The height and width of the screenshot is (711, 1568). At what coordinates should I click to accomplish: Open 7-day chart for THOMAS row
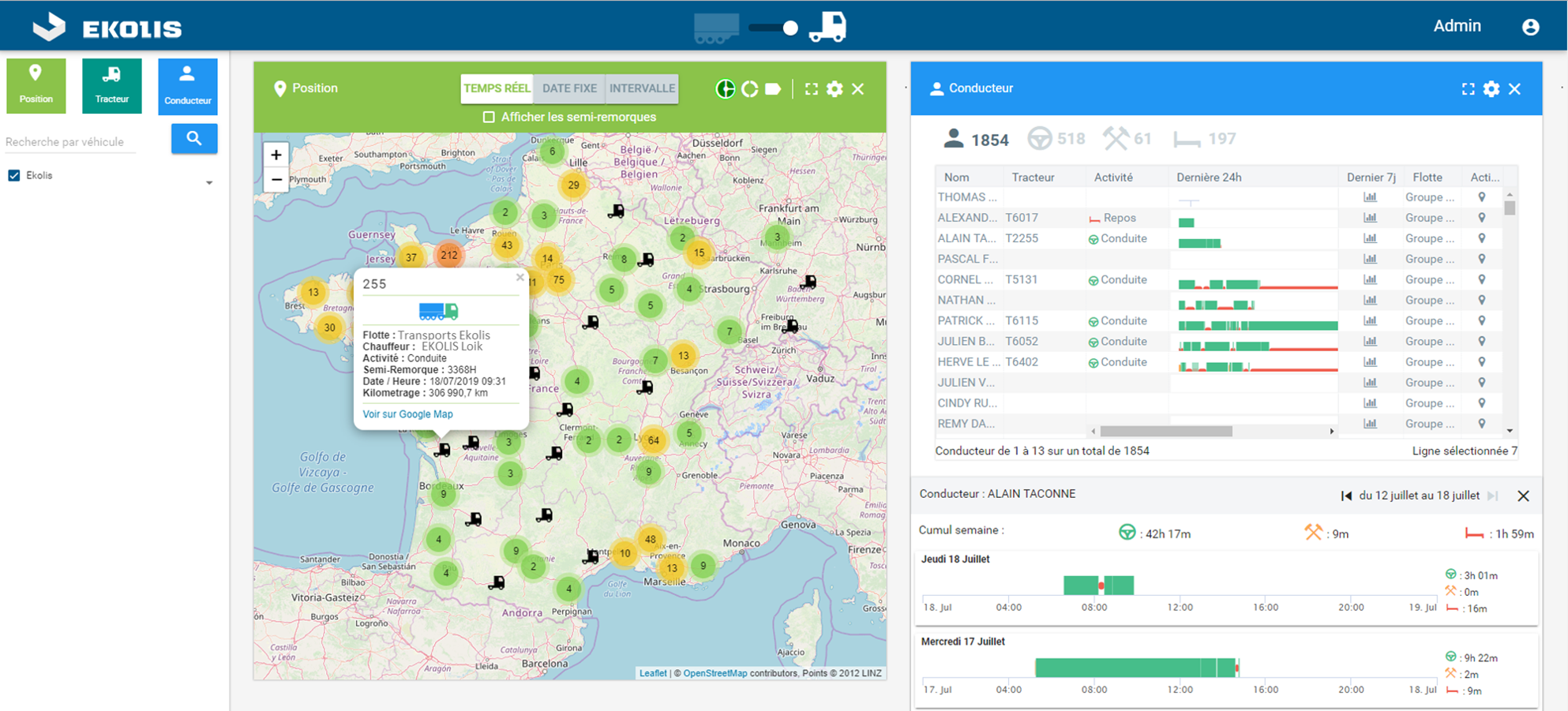tap(1370, 197)
